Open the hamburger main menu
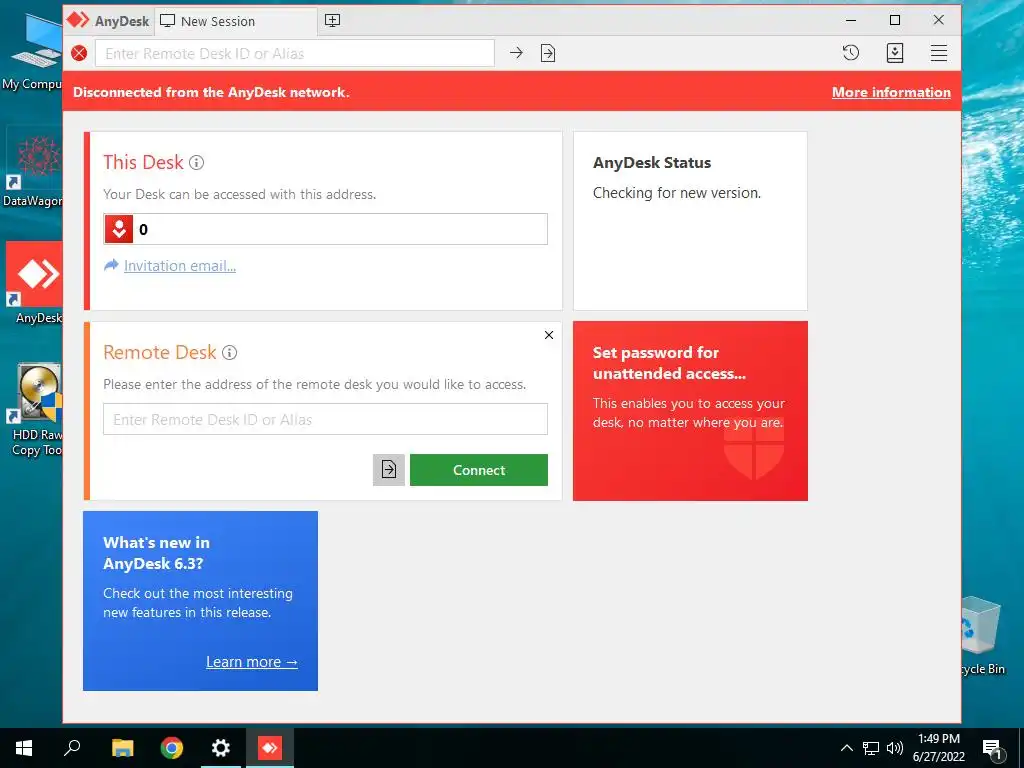The width and height of the screenshot is (1024, 768). (938, 53)
